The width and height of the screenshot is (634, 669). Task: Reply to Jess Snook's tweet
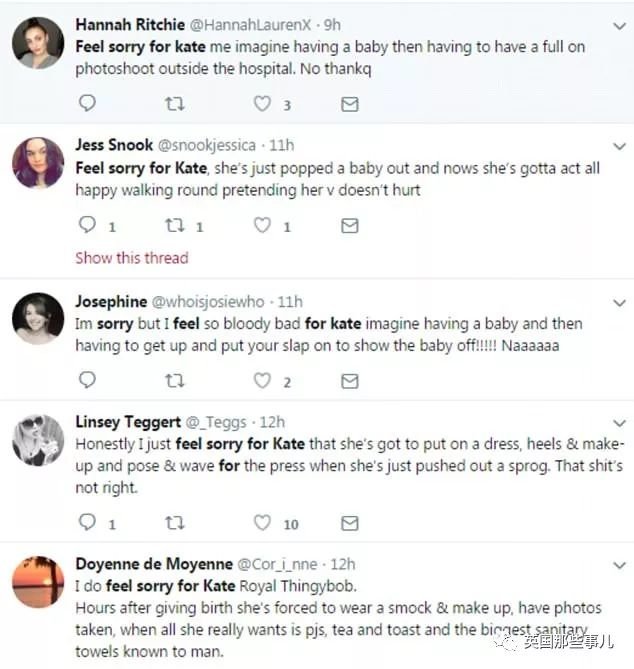pos(87,226)
